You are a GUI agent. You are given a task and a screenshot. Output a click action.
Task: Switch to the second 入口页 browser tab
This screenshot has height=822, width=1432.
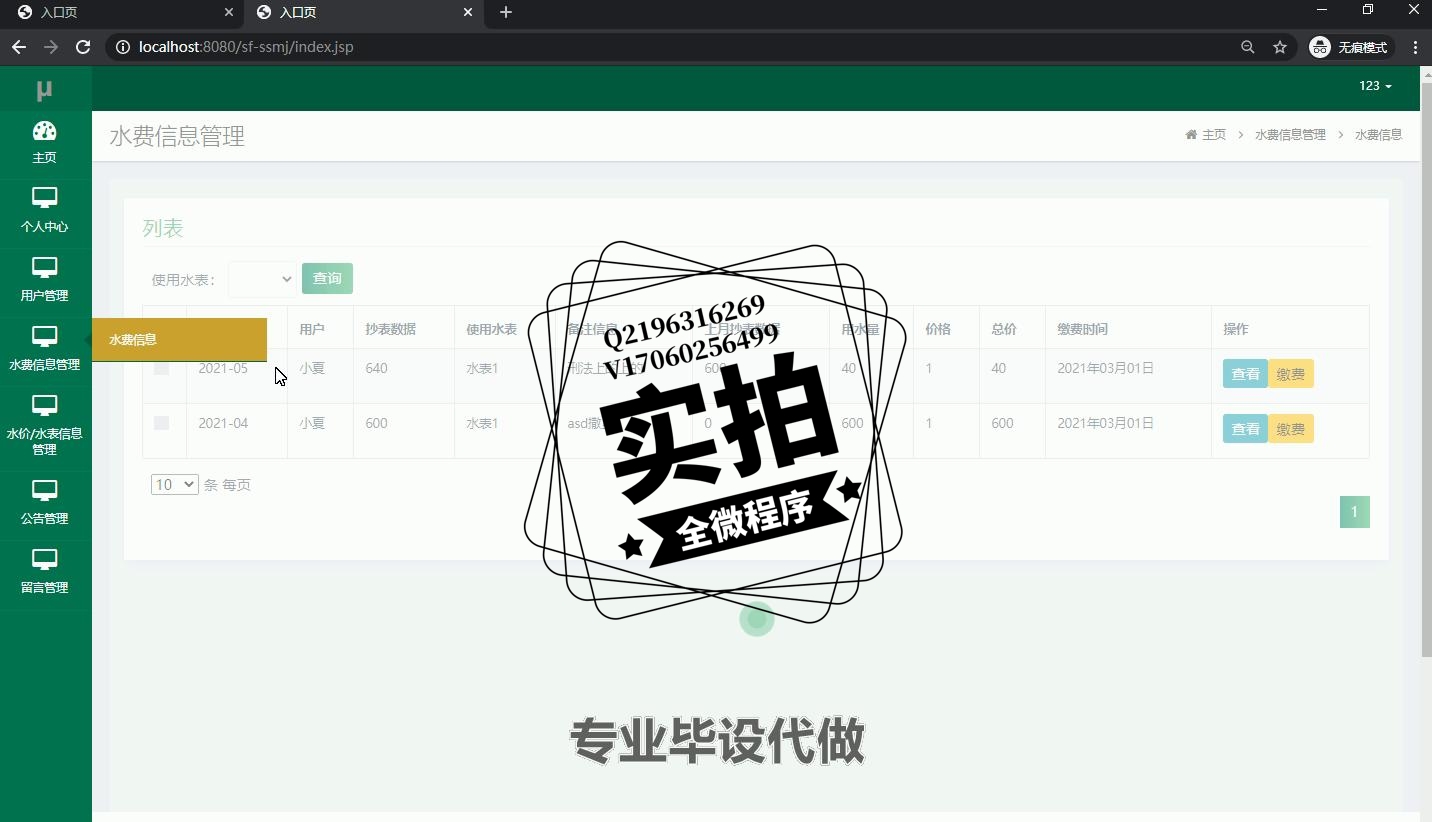click(x=362, y=13)
